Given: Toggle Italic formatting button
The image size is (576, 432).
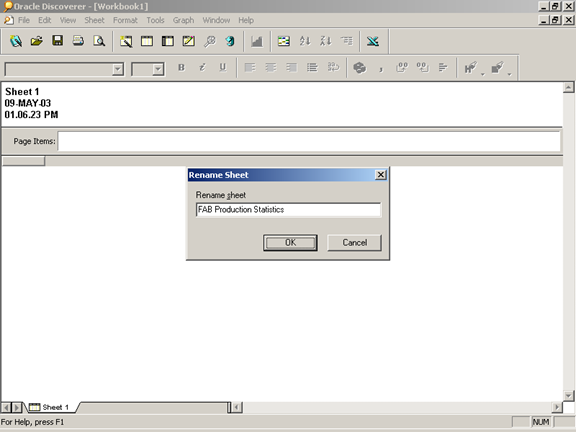Looking at the screenshot, I should pyautogui.click(x=202, y=68).
